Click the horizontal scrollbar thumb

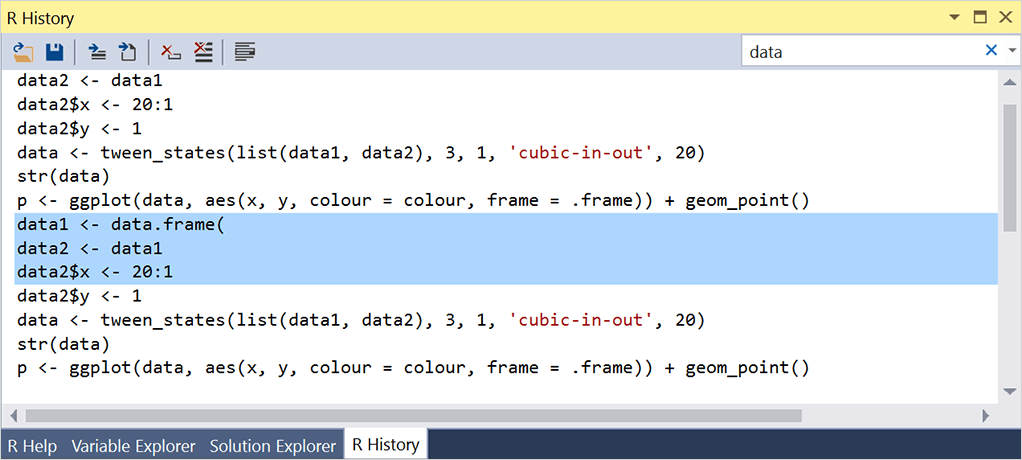pyautogui.click(x=413, y=415)
